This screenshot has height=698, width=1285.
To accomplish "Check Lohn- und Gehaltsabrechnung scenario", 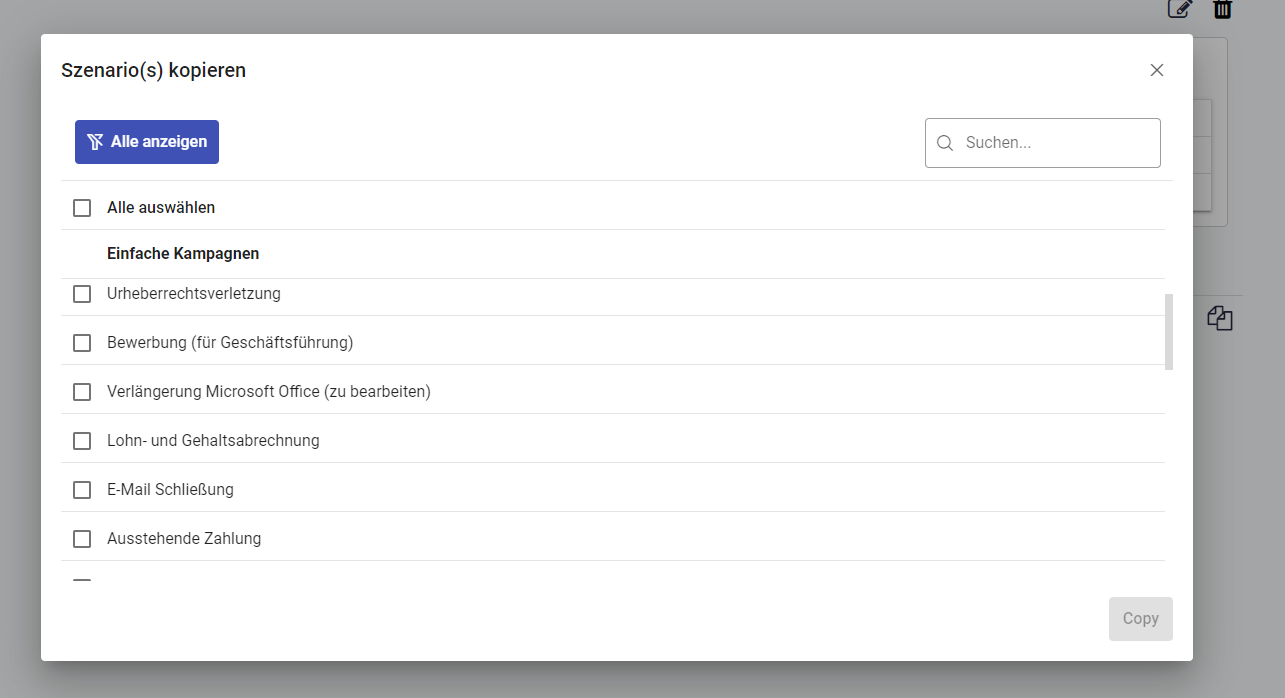I will [82, 441].
